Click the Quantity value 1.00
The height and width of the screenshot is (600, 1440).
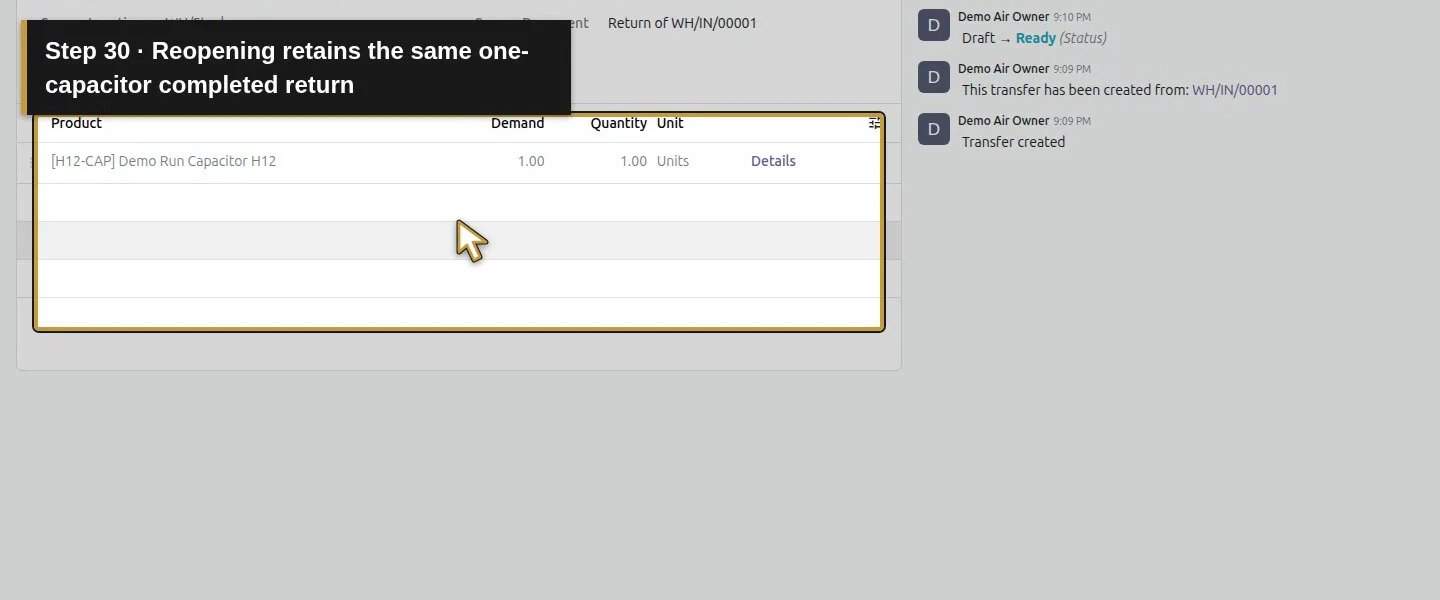[x=633, y=161]
